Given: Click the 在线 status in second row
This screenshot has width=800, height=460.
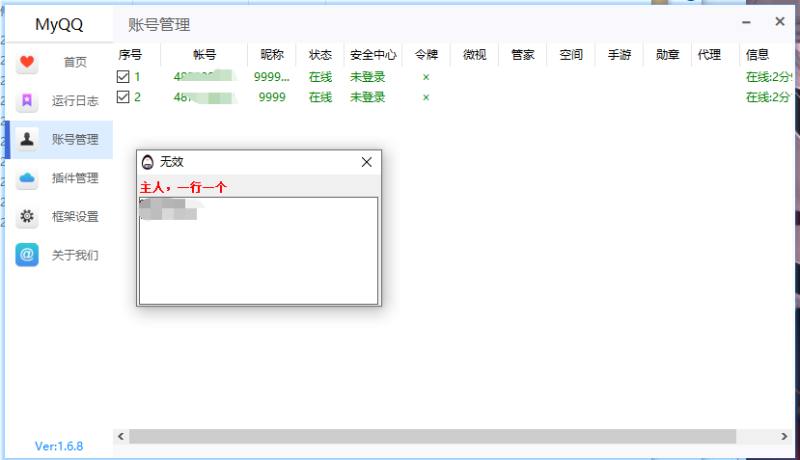Looking at the screenshot, I should (x=320, y=97).
